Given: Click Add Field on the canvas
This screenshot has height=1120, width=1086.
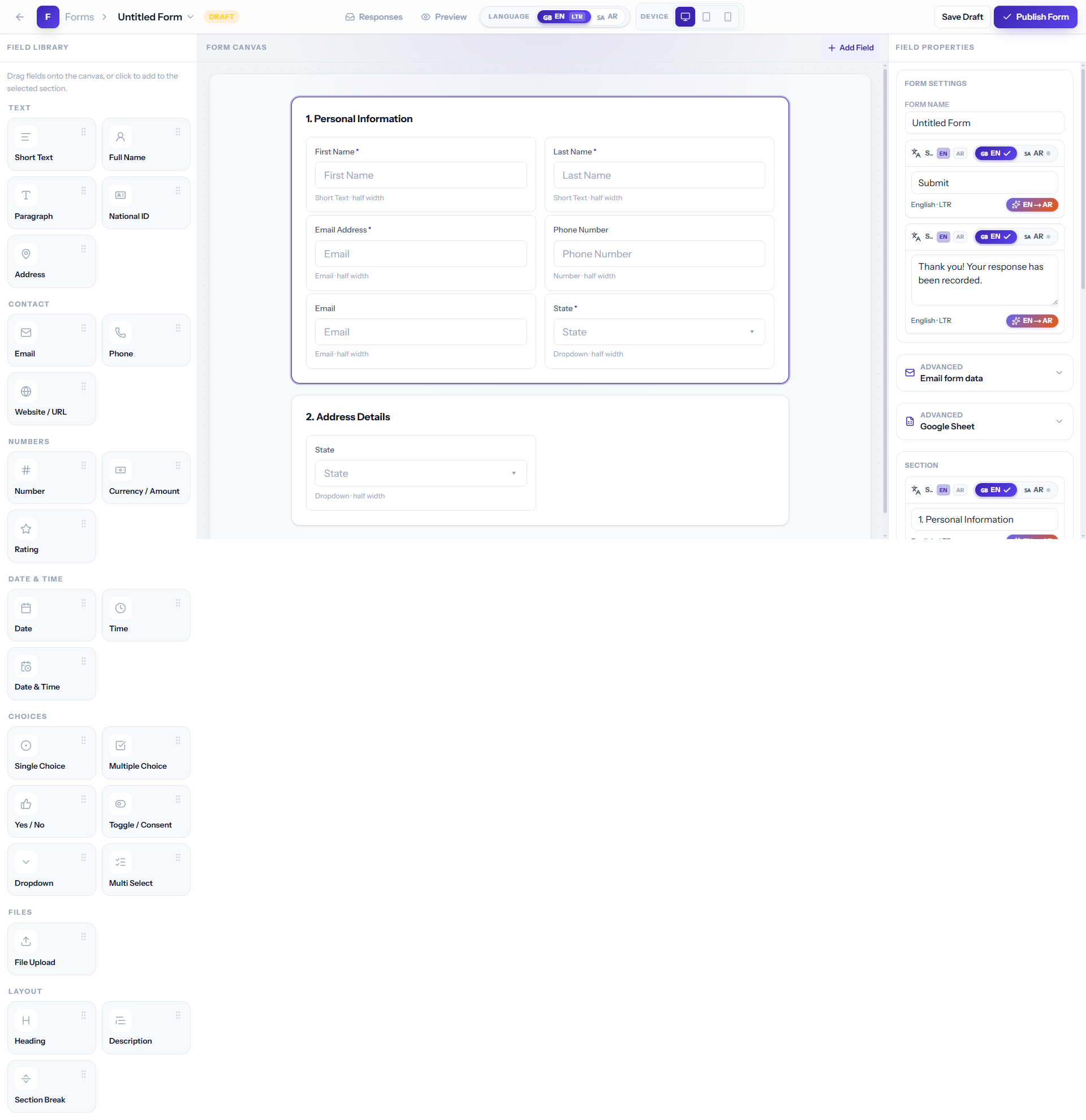Looking at the screenshot, I should point(851,48).
